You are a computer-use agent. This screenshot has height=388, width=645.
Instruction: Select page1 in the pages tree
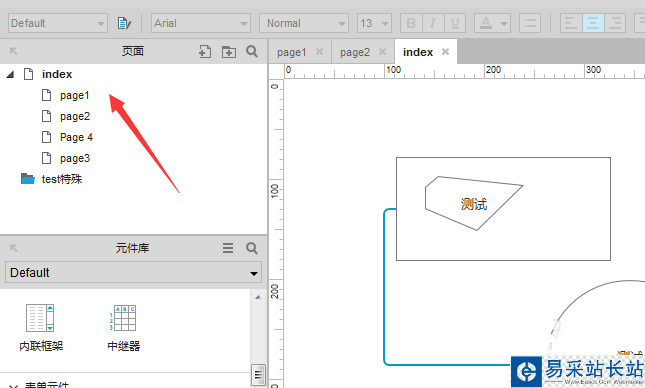click(x=74, y=95)
